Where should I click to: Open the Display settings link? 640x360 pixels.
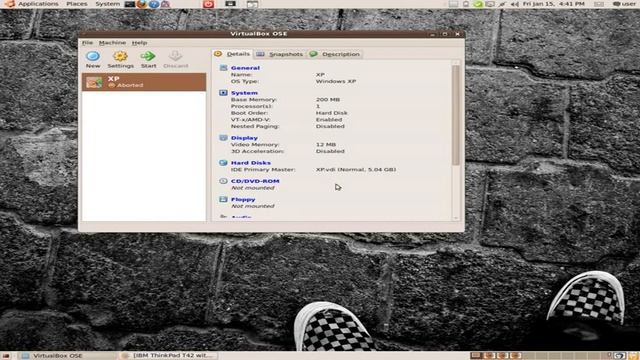coord(244,138)
